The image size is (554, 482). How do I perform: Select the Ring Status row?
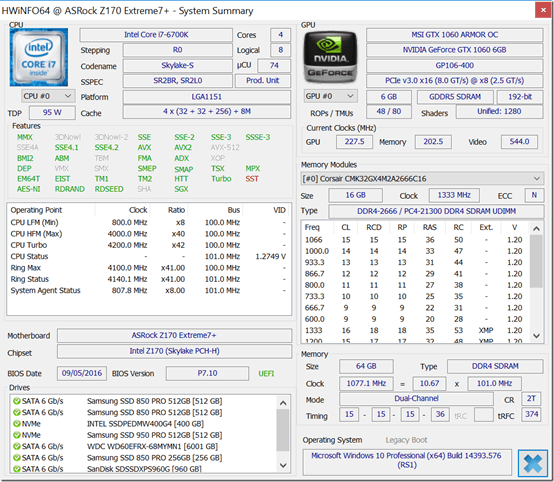[148, 279]
